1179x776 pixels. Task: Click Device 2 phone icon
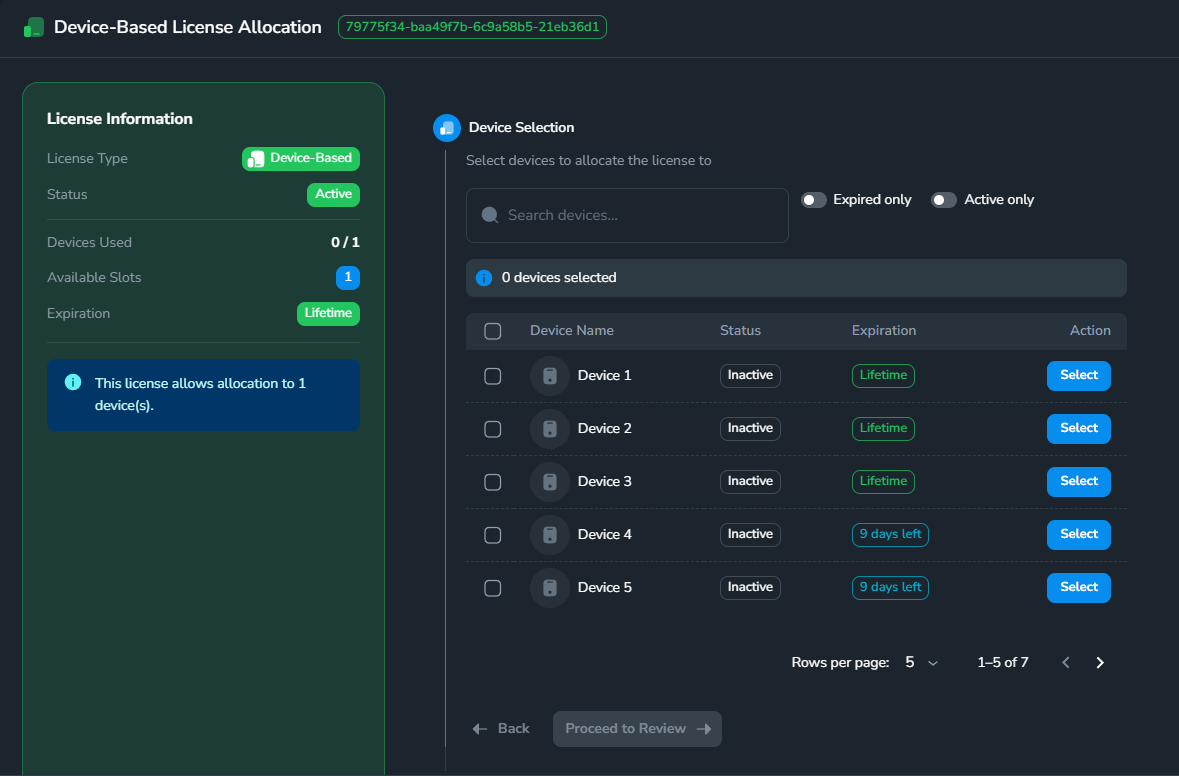click(550, 429)
